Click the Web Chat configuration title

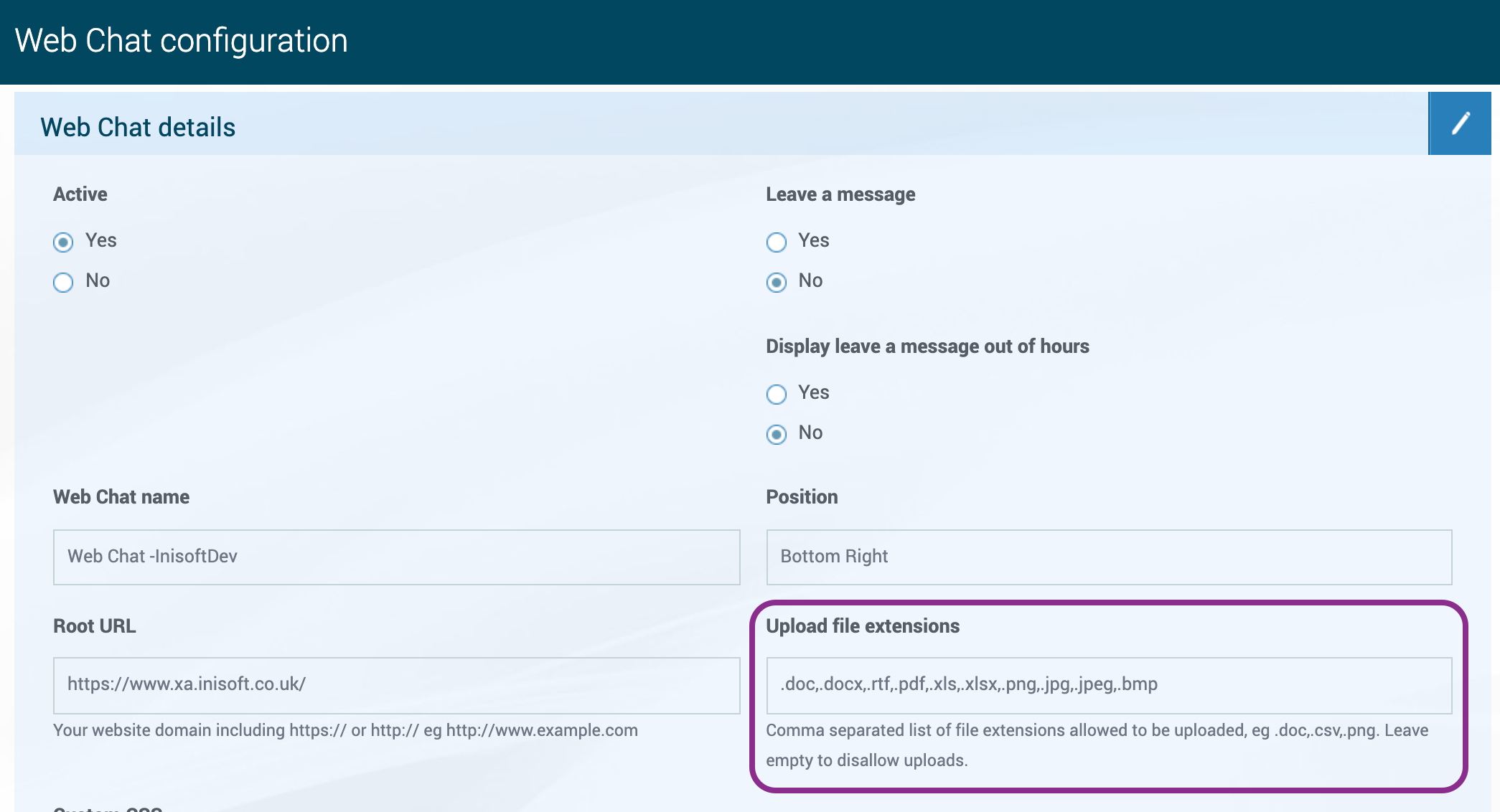tap(181, 41)
